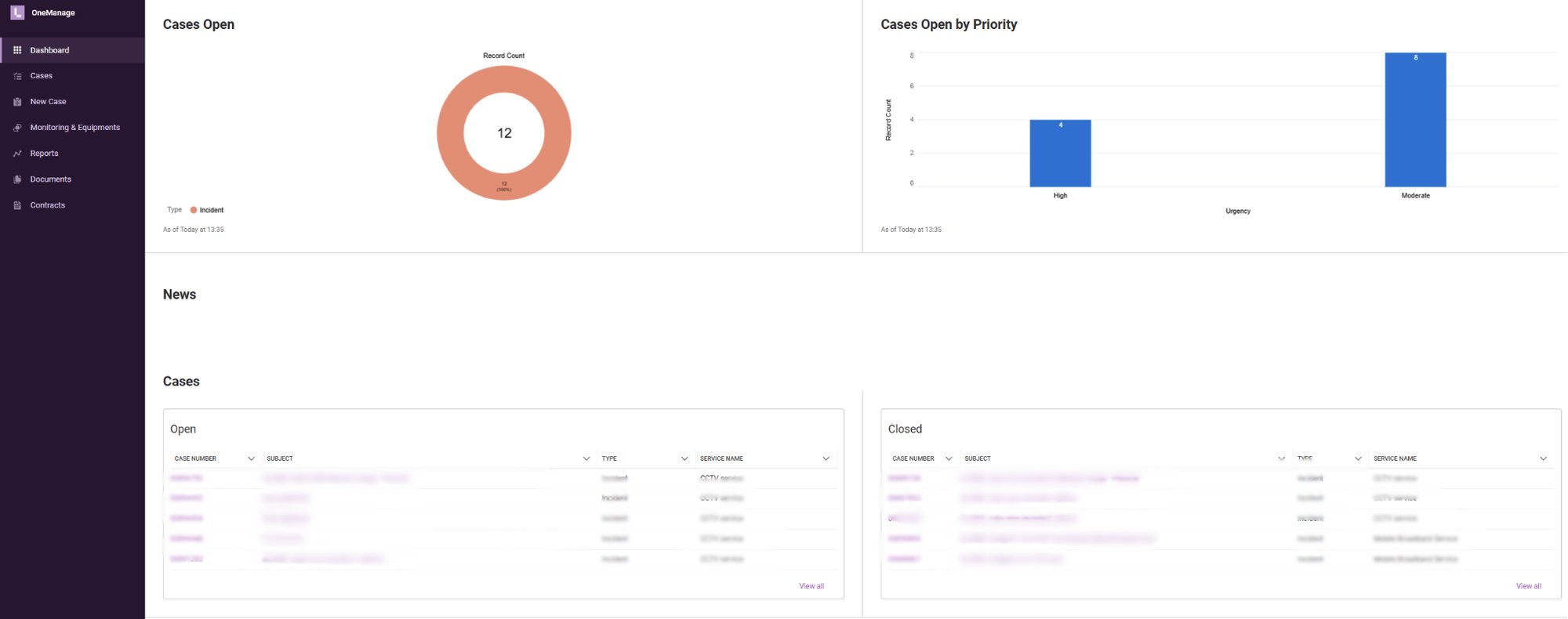Image resolution: width=1568 pixels, height=619 pixels.
Task: Click the OneManage logo icon
Action: tap(17, 13)
